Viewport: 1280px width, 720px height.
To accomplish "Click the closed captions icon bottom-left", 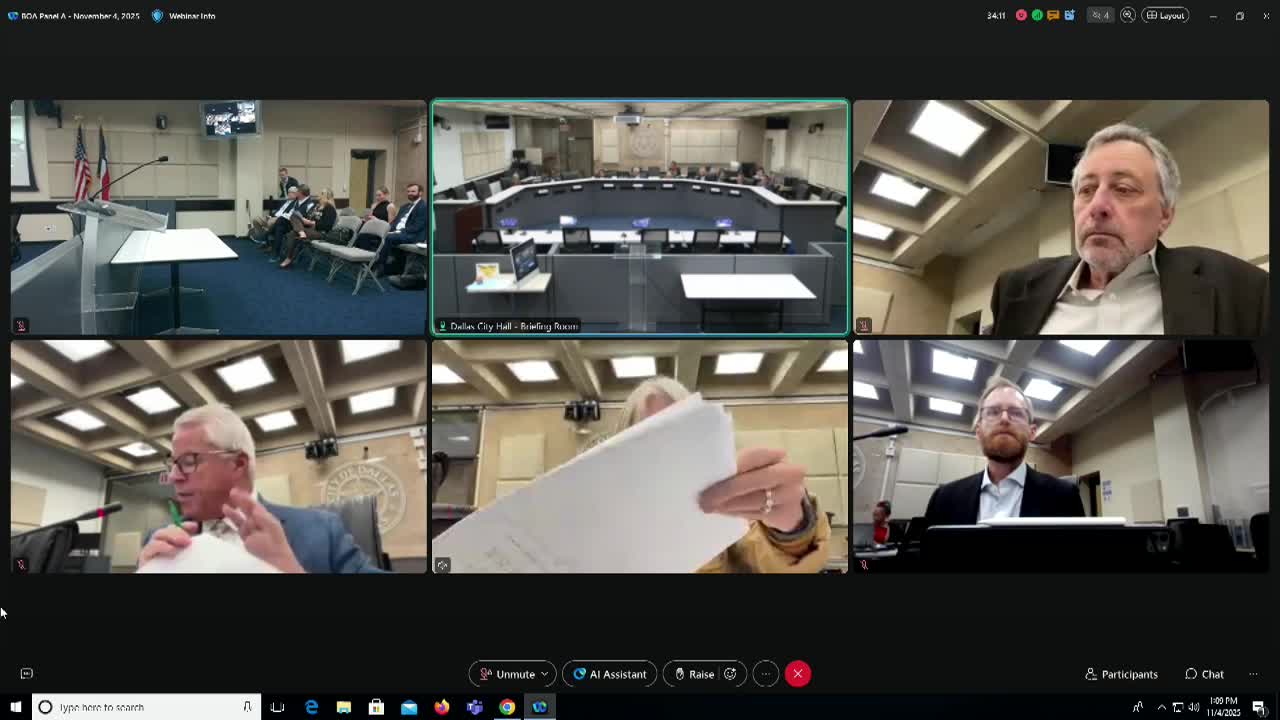I will 27,674.
